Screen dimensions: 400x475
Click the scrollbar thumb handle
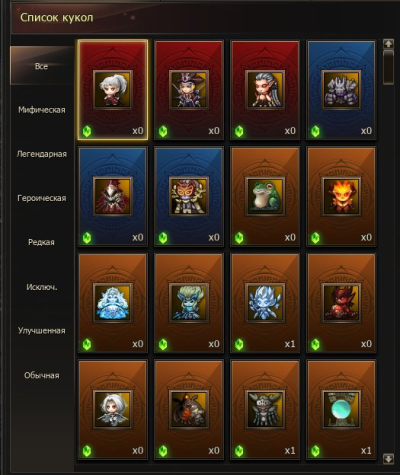coord(389,67)
